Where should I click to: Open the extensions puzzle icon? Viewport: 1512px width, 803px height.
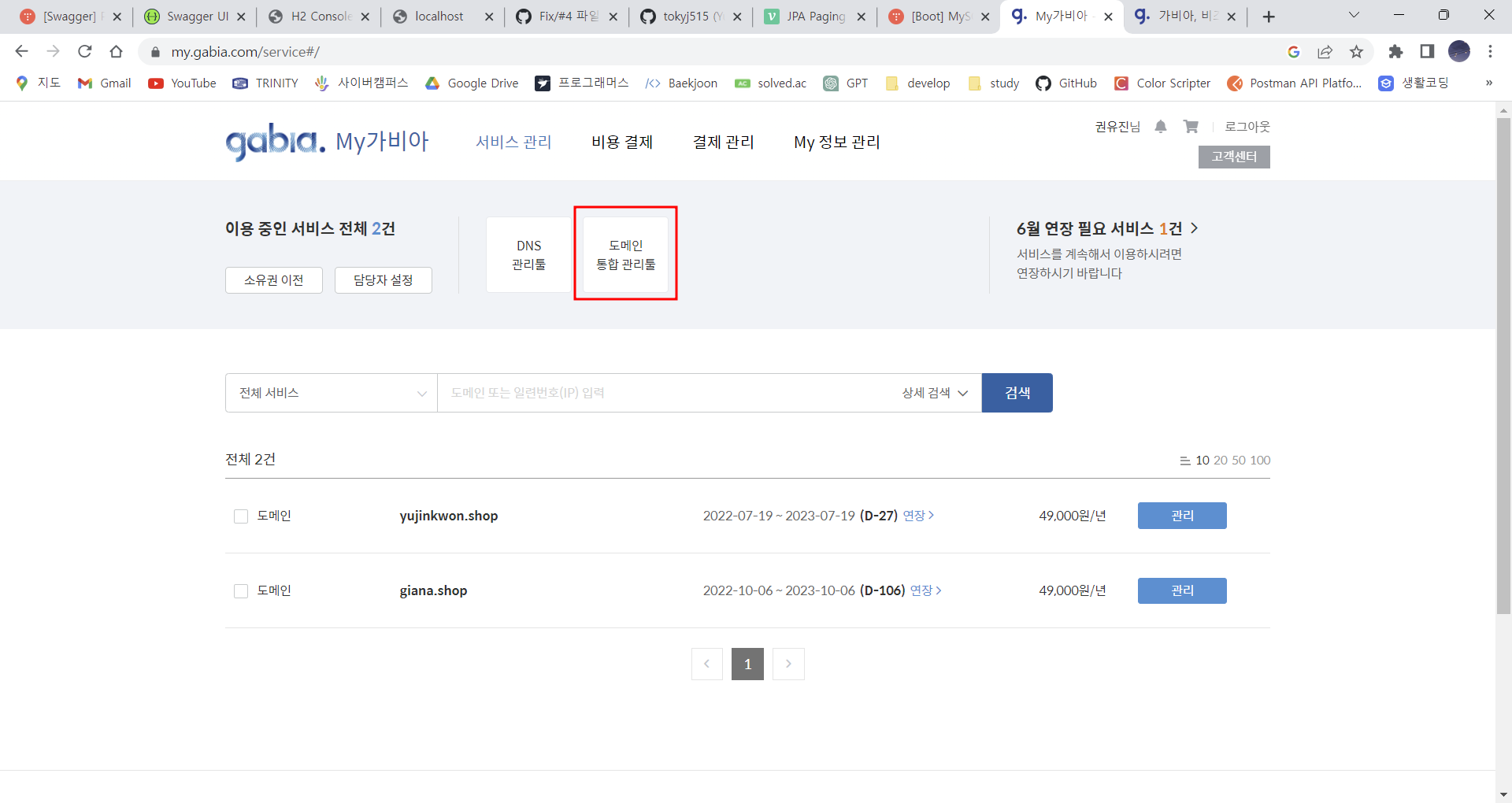[1395, 52]
